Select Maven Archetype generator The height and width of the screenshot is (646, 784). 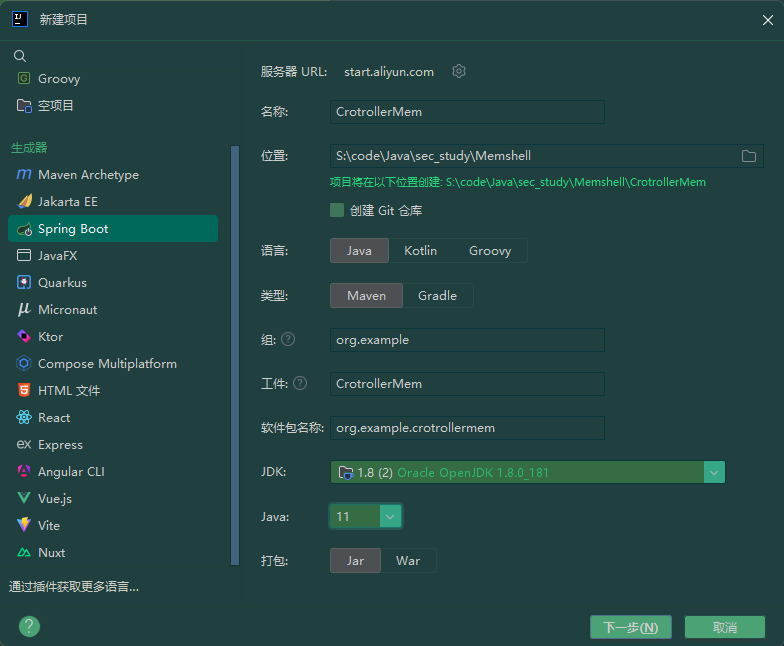(x=113, y=174)
